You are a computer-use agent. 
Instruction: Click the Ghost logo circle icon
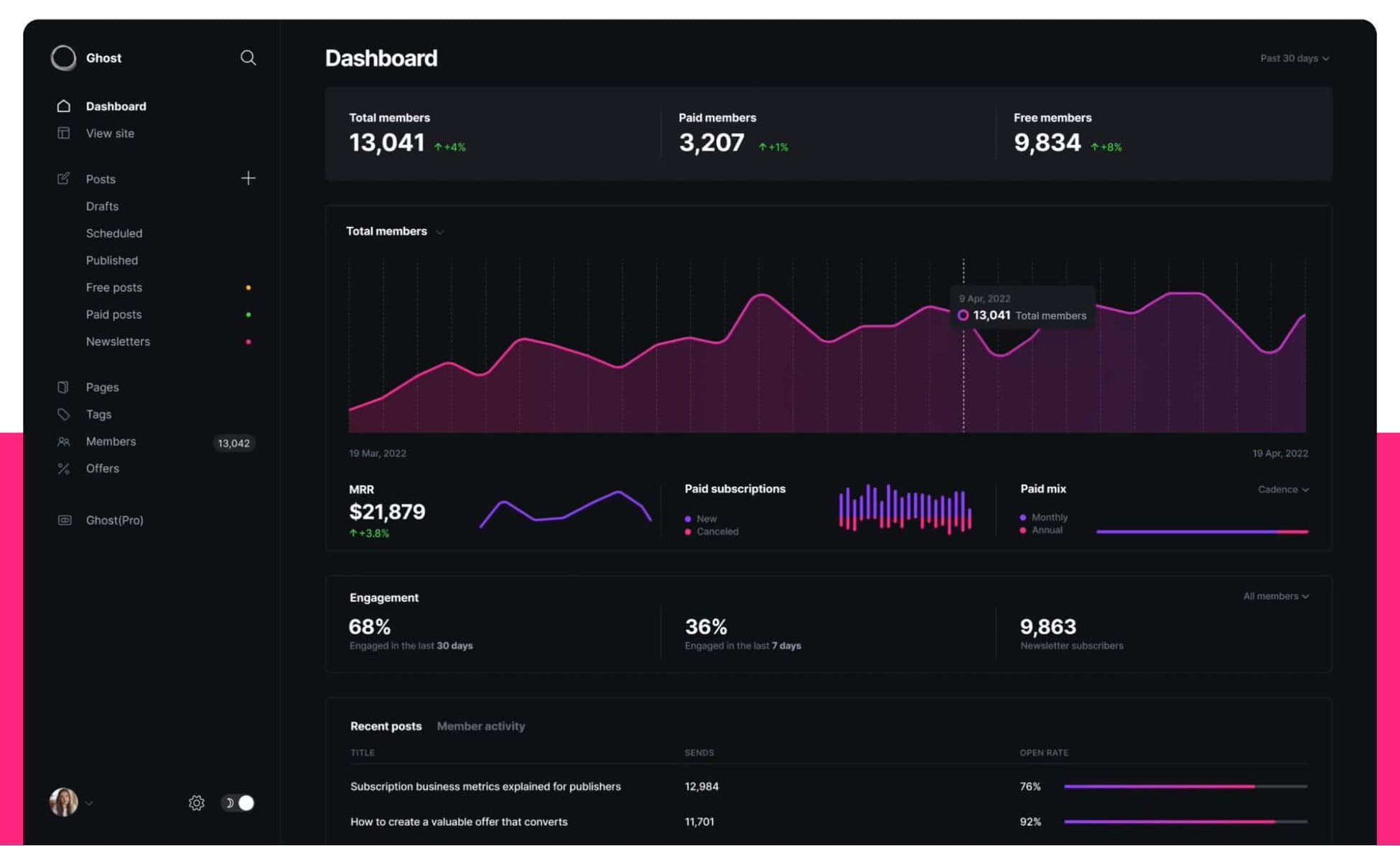[x=63, y=57]
